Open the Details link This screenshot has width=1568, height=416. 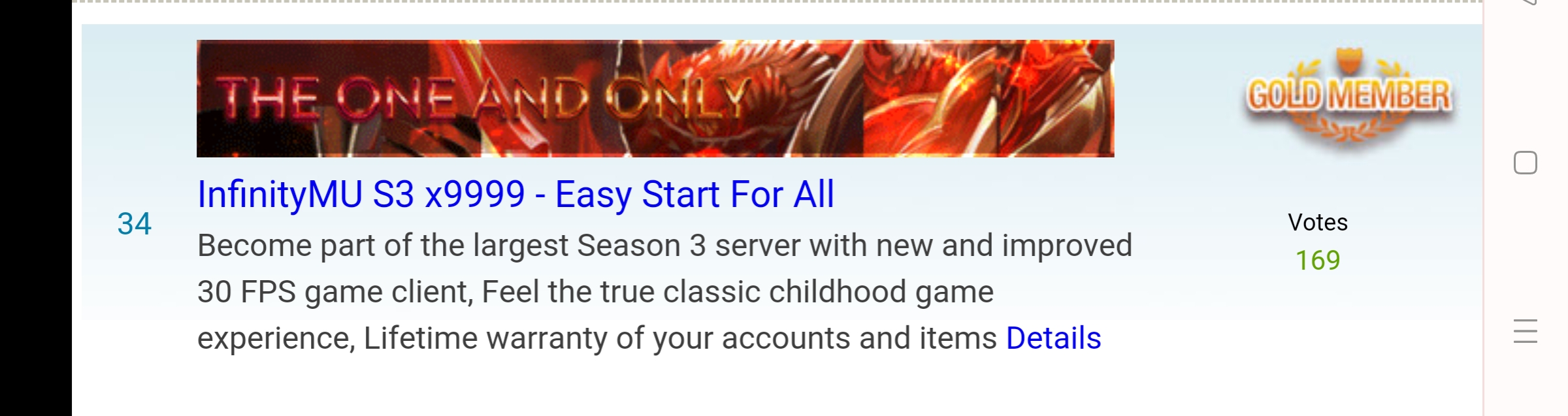coord(1053,338)
